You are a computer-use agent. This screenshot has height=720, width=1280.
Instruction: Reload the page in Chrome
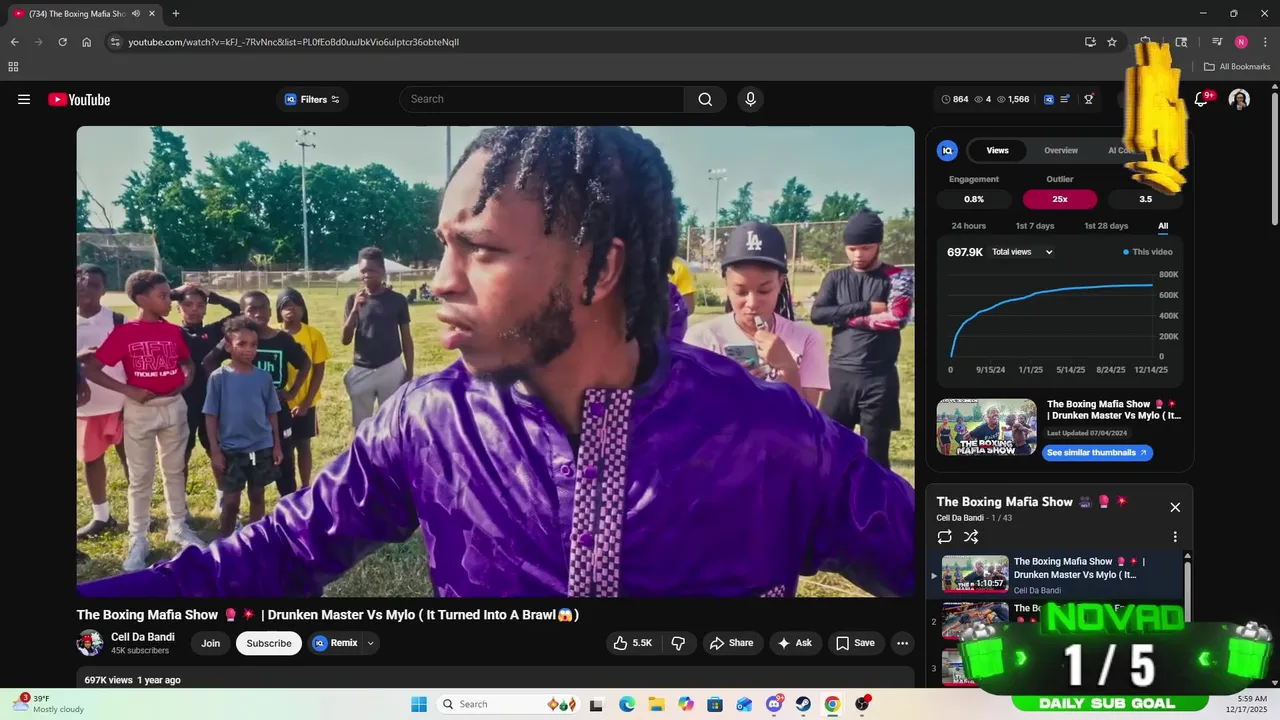pos(62,42)
